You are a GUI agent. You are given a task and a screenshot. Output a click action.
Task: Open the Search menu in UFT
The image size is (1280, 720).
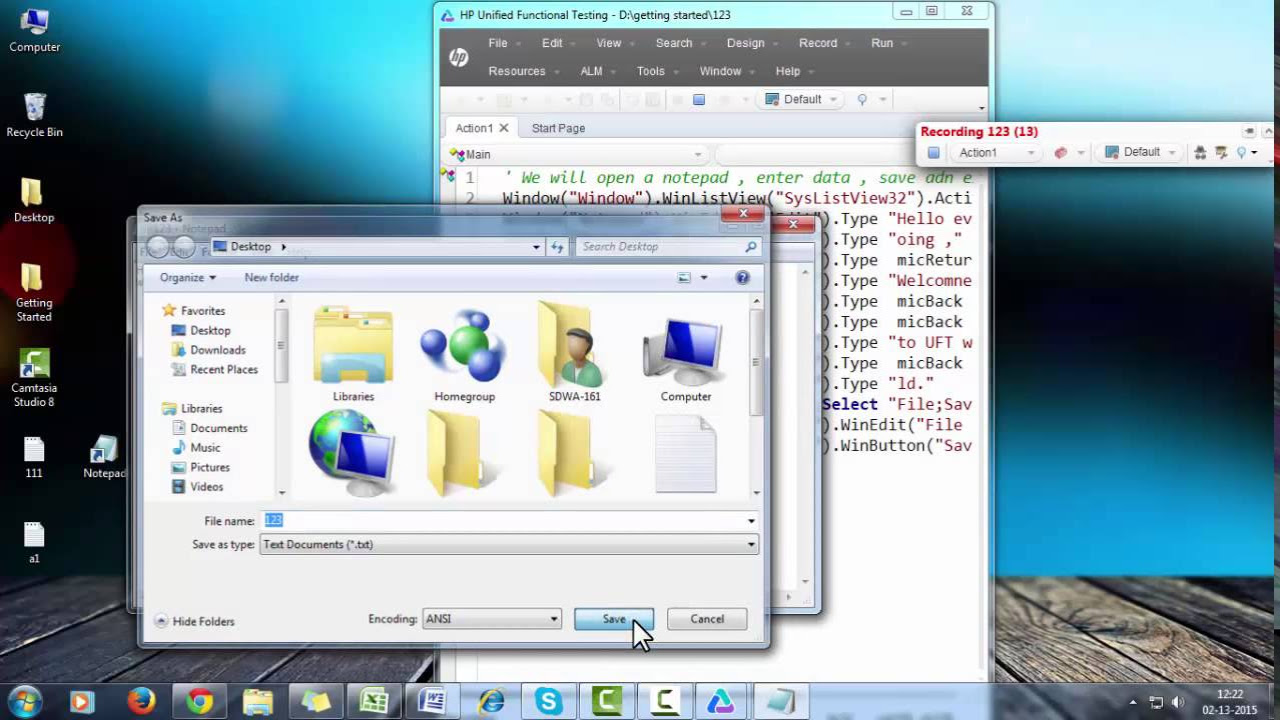pos(674,43)
